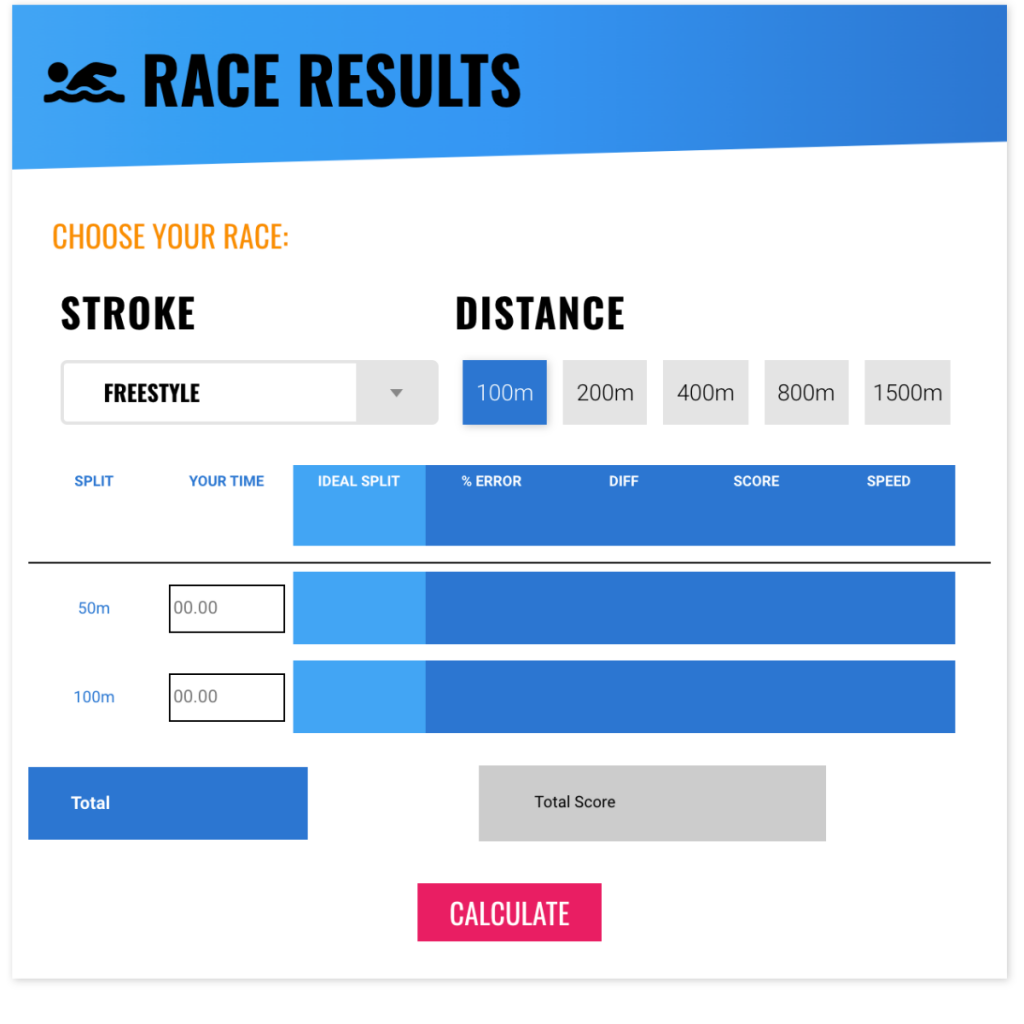
Task: Open the Freestyle stroke dropdown arrow
Action: (x=396, y=392)
